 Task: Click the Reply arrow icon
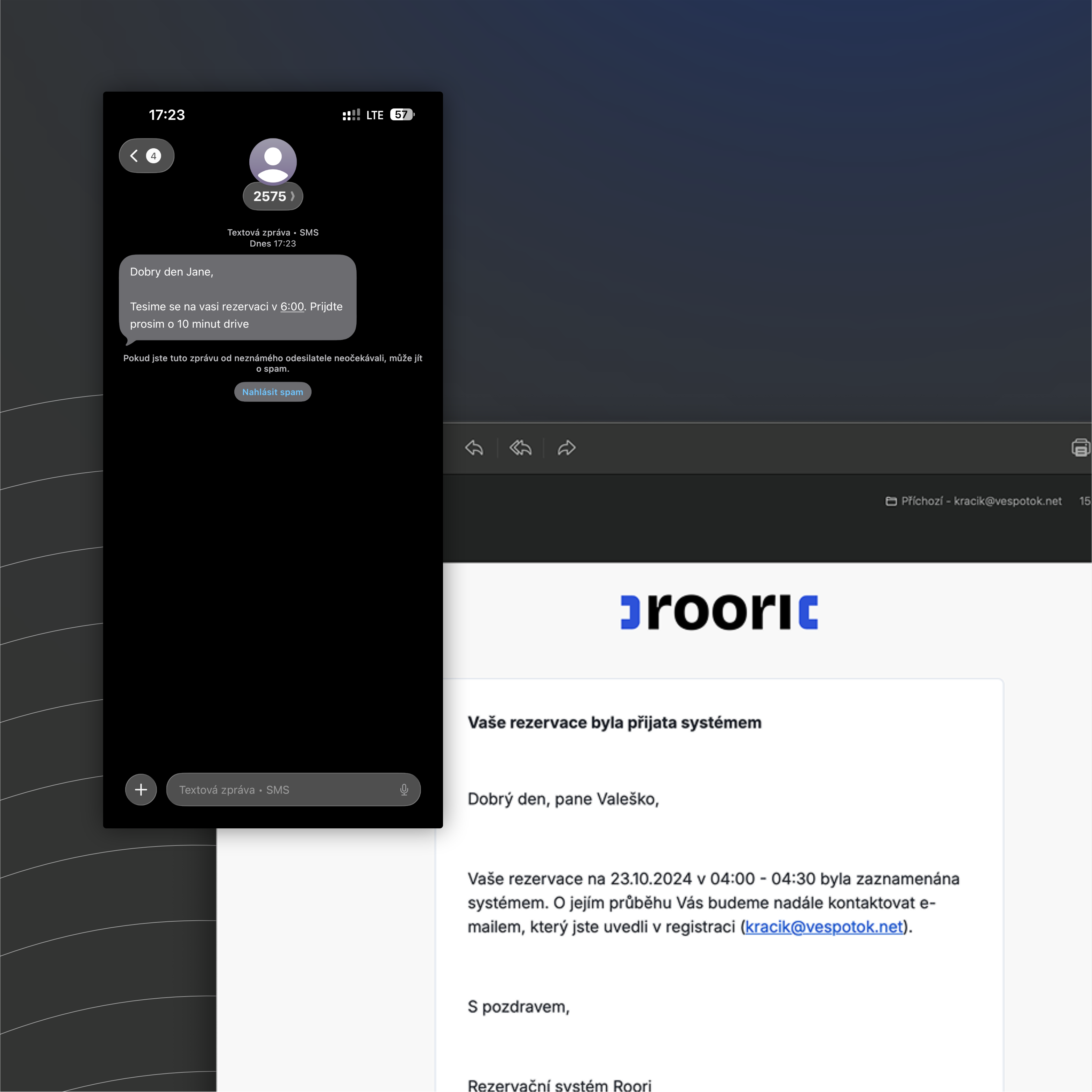point(474,448)
